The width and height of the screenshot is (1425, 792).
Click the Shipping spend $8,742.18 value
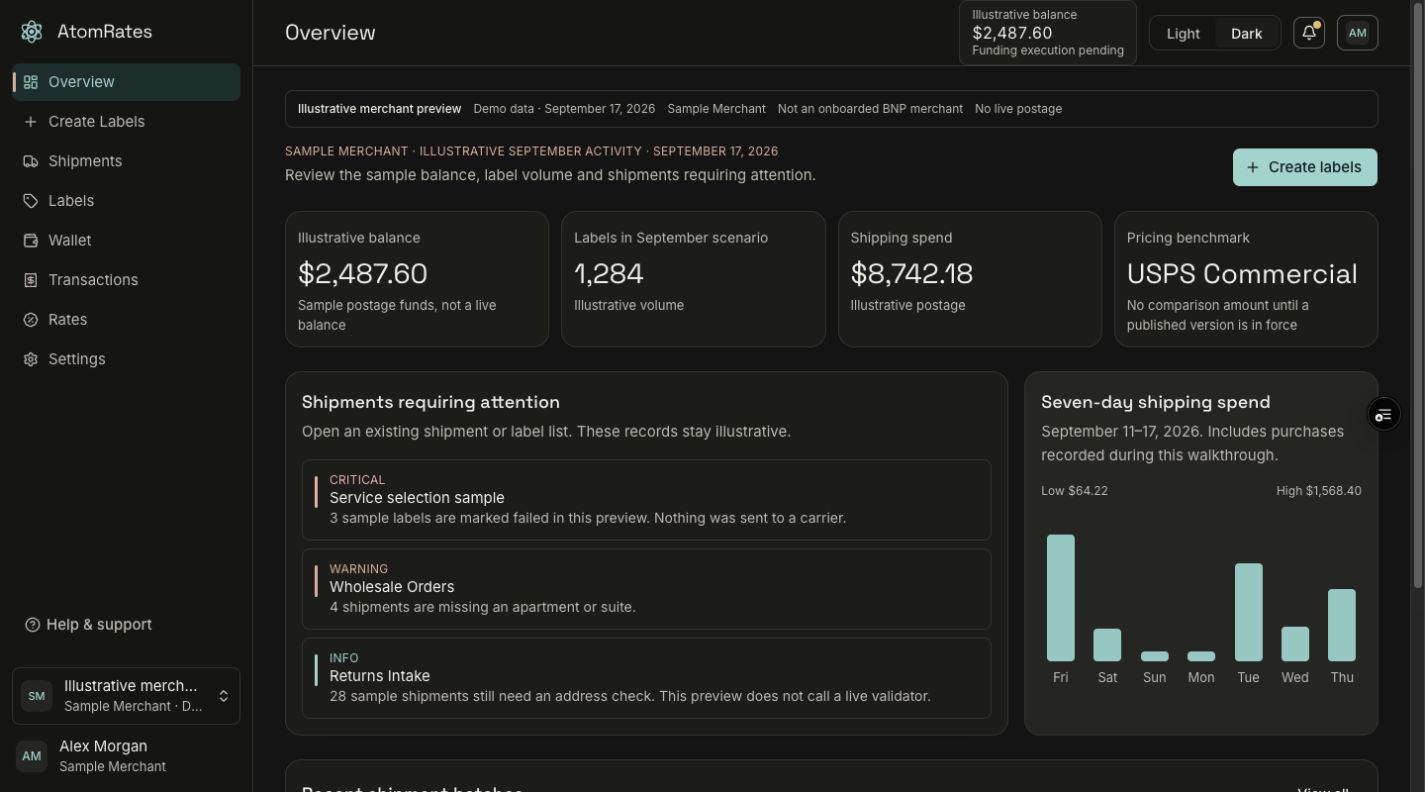coord(911,273)
